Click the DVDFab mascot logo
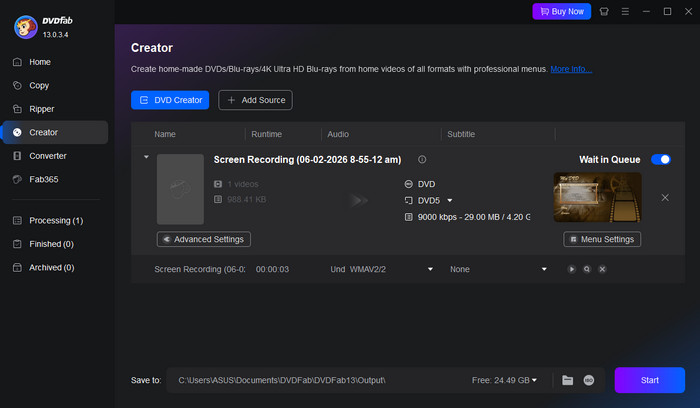The width and height of the screenshot is (700, 408). pyautogui.click(x=25, y=27)
